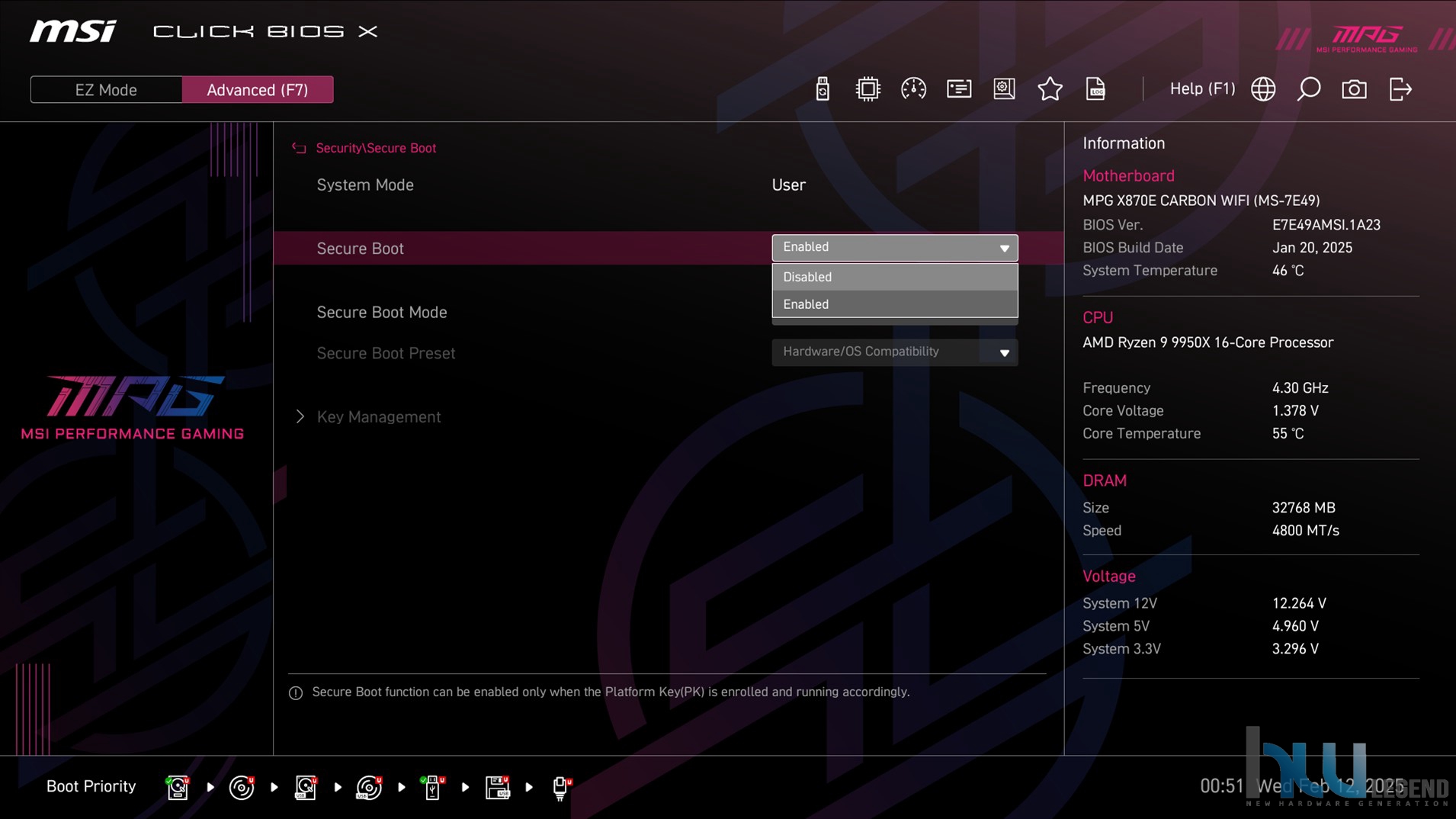Select the USB floppy boot device icon
Viewport: 1456px width, 819px height.
497,787
